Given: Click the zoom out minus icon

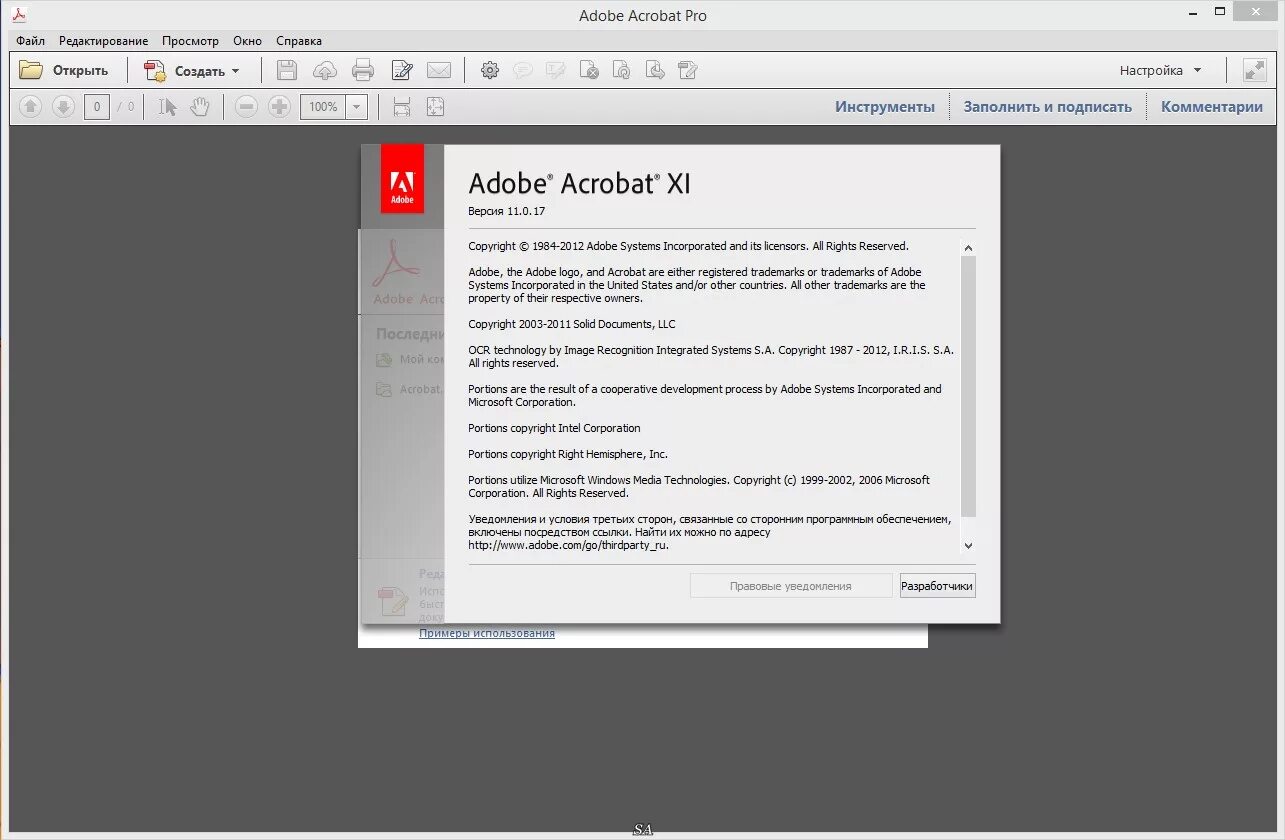Looking at the screenshot, I should tap(247, 106).
